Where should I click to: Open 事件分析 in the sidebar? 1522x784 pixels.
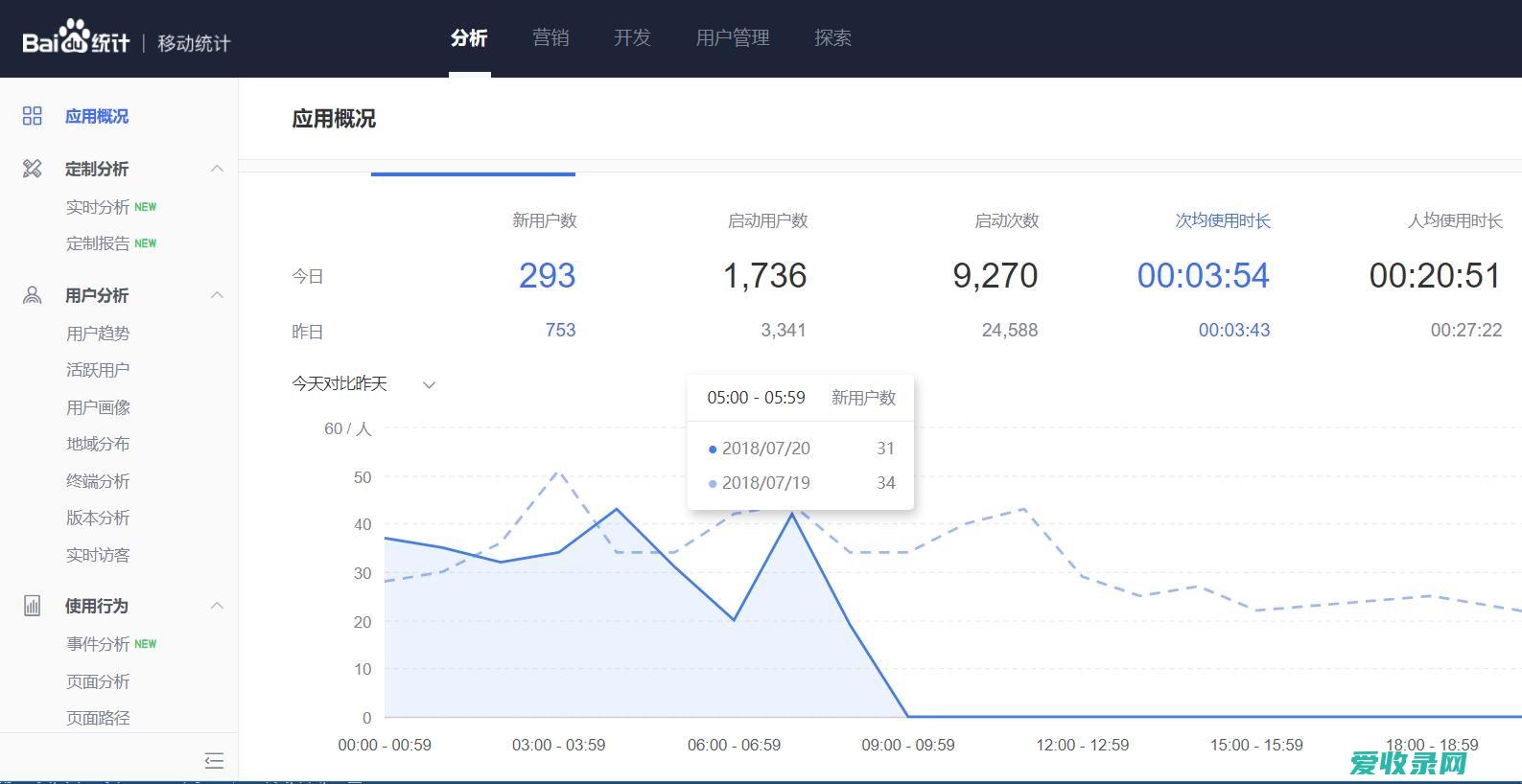tap(98, 644)
